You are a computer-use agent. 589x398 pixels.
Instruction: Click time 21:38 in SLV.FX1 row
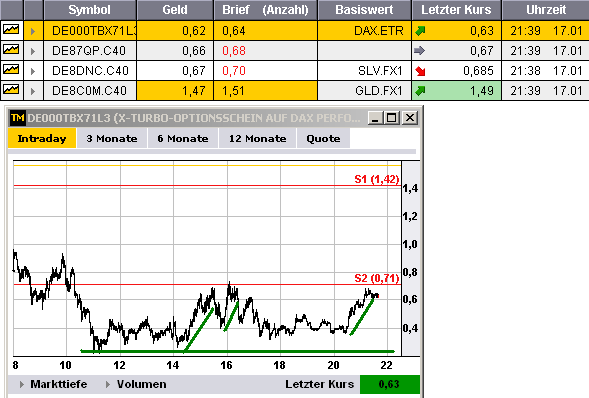tap(525, 71)
